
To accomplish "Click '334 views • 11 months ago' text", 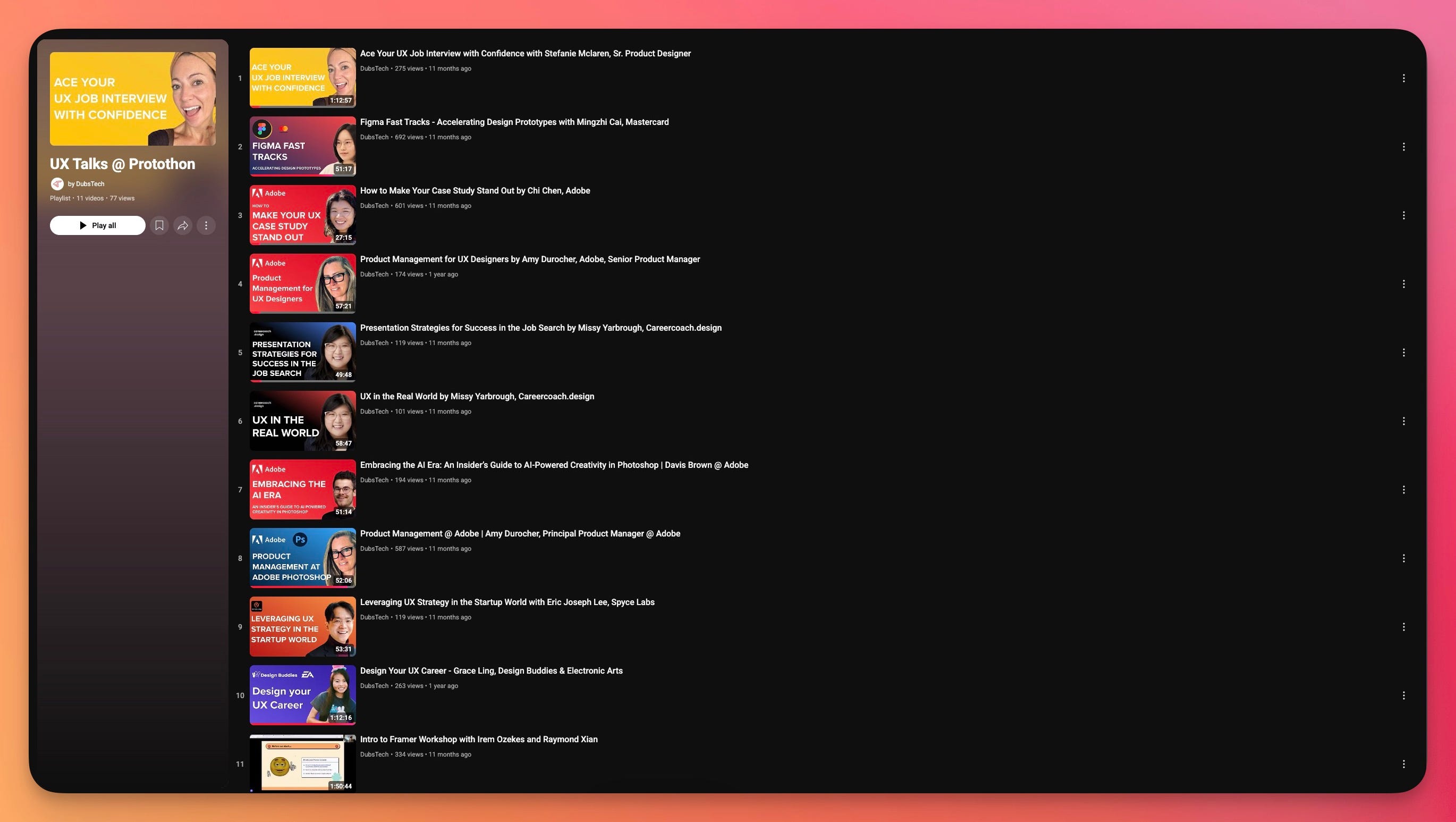I will pyautogui.click(x=433, y=754).
